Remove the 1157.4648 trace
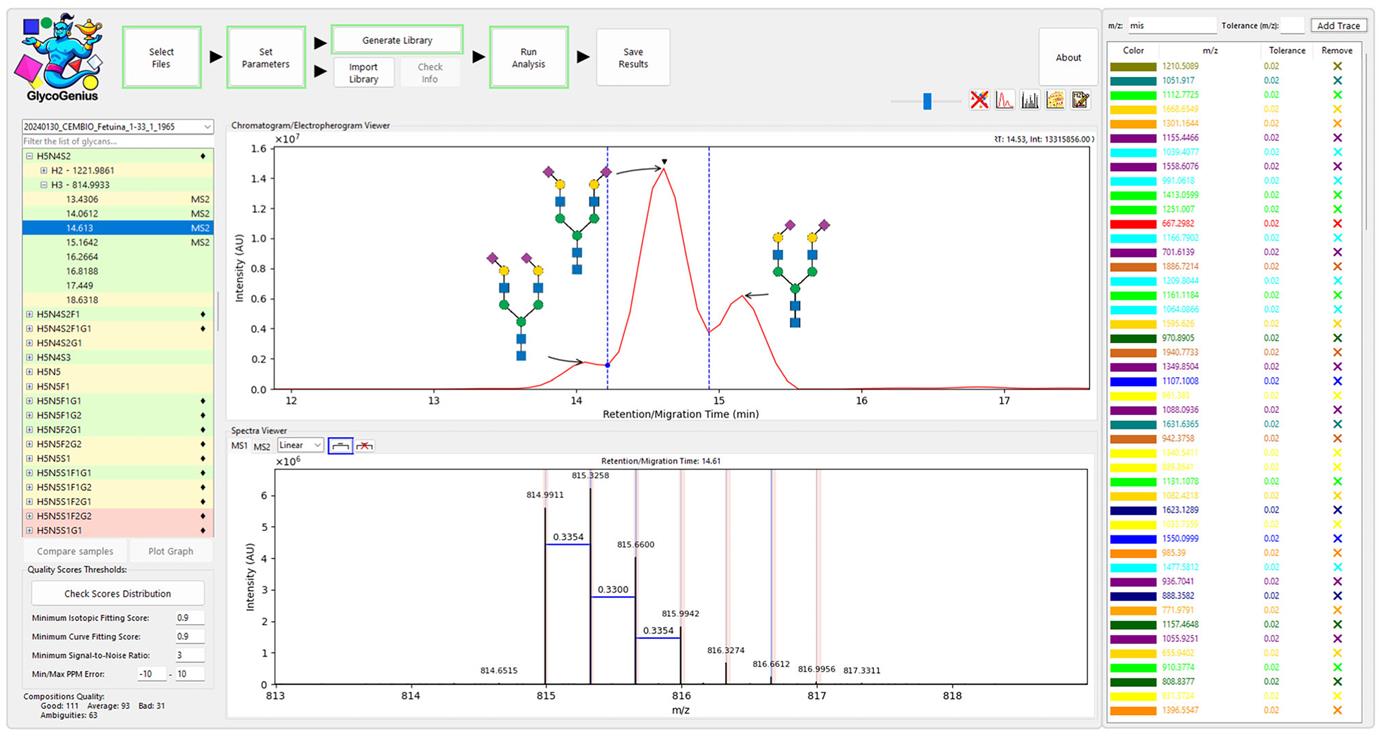The width and height of the screenshot is (1383, 739). pos(1337,624)
